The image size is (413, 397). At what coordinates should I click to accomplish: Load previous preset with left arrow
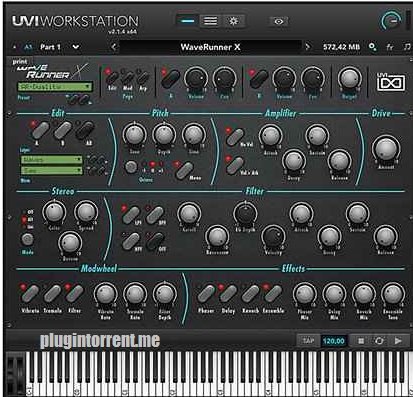pyautogui.click(x=114, y=47)
